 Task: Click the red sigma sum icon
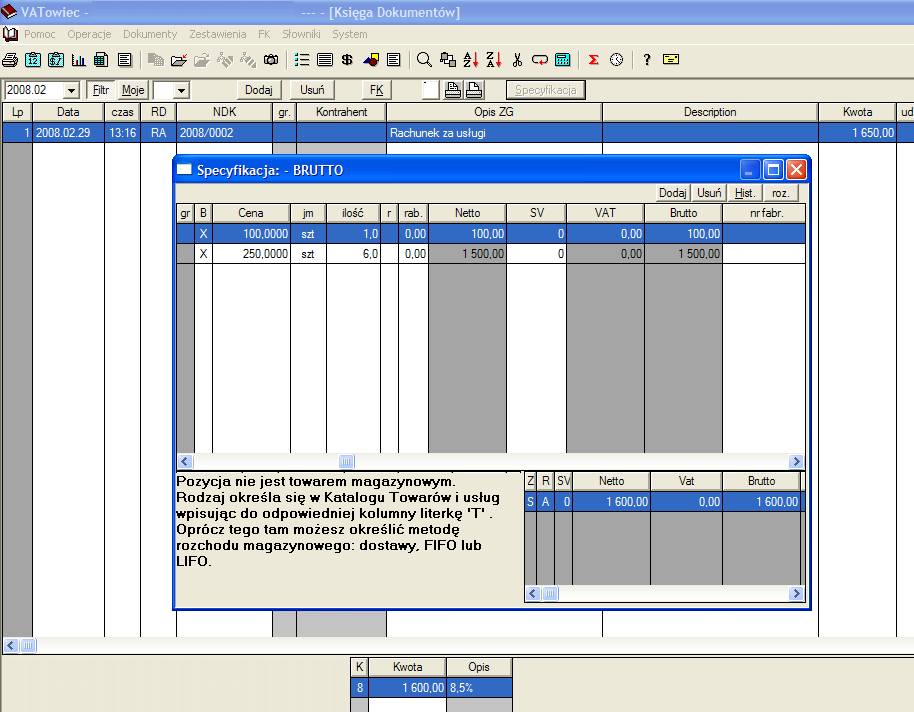click(x=593, y=60)
